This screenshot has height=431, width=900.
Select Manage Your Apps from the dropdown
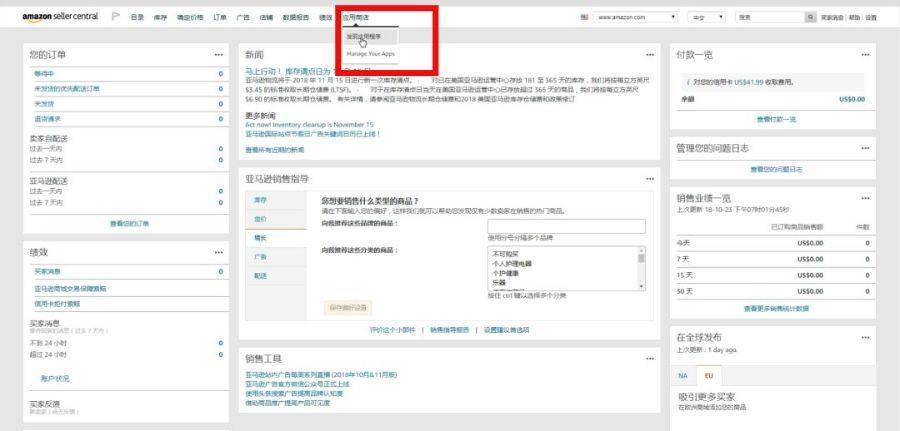[x=370, y=53]
